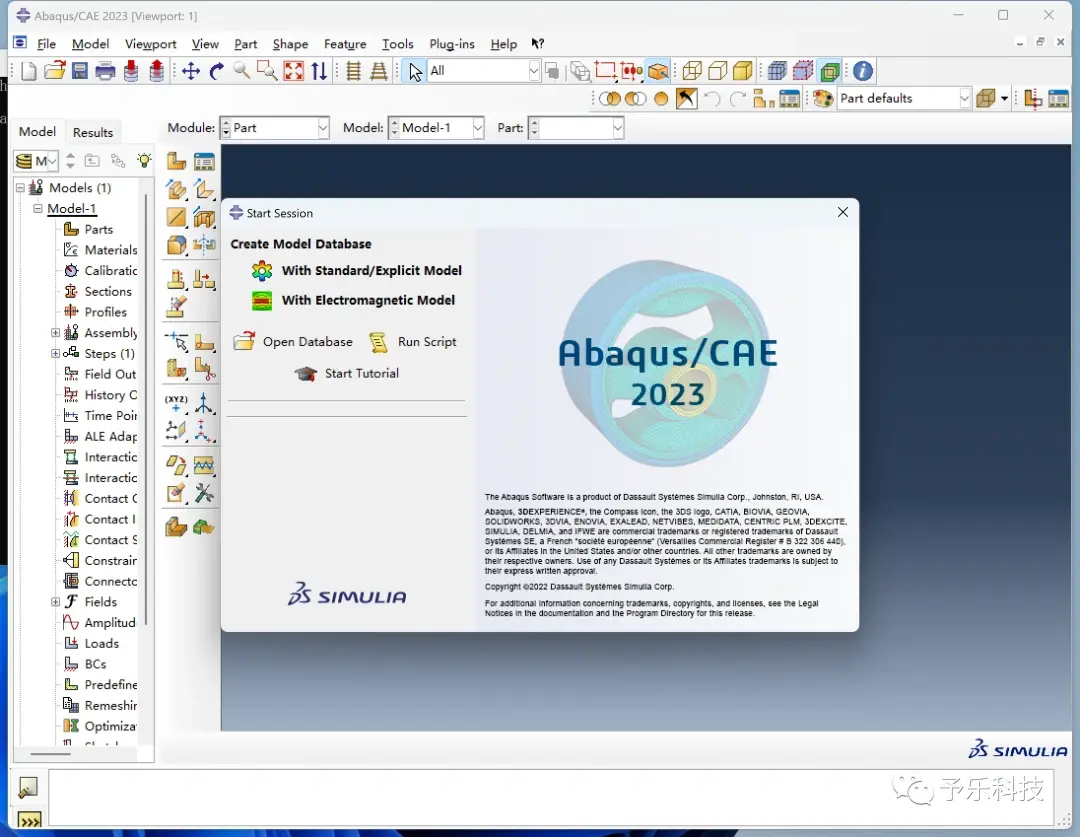This screenshot has height=837, width=1080.
Task: Toggle the wireframe render style icon
Action: [x=692, y=71]
